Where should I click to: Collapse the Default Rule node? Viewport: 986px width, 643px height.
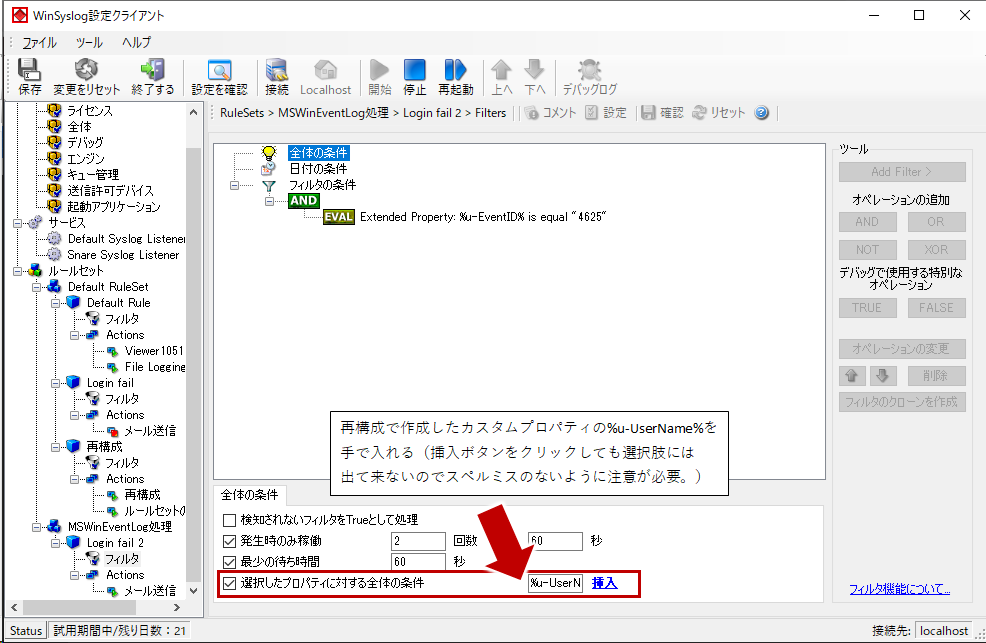[55, 303]
